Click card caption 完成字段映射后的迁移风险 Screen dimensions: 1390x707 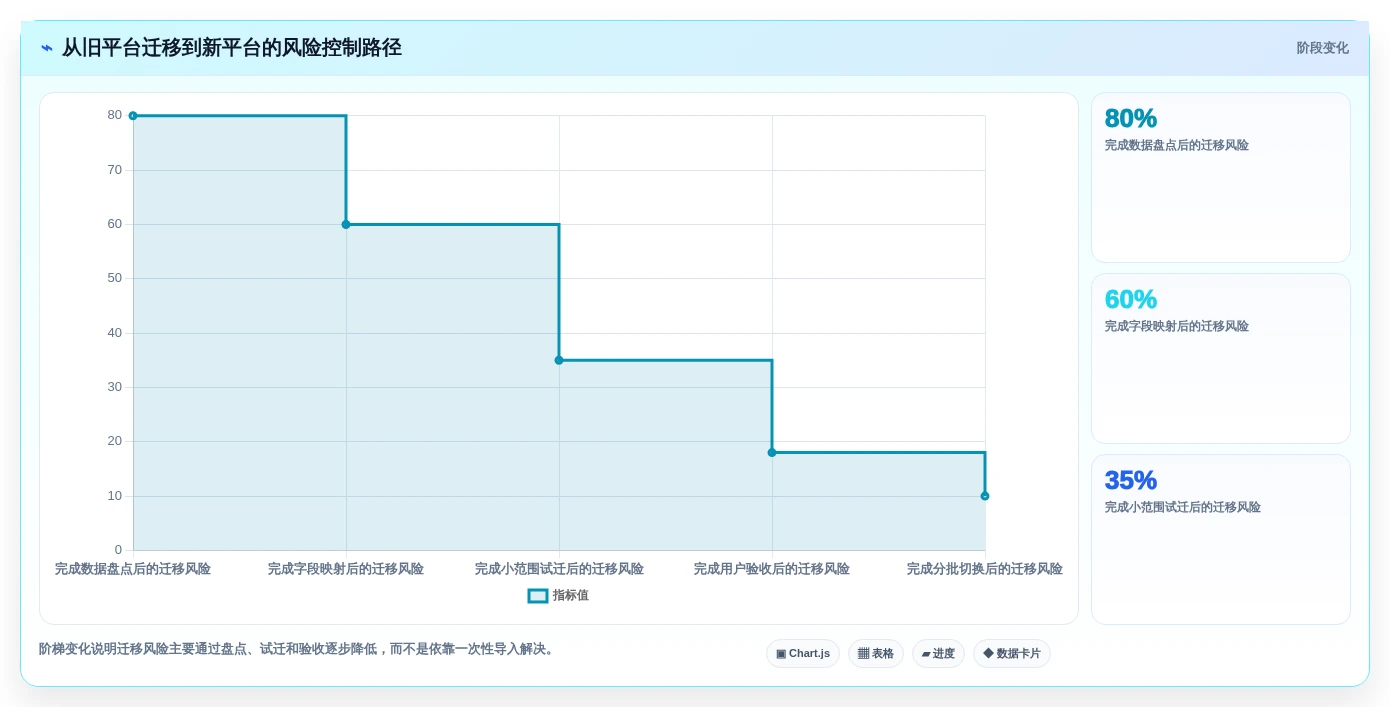[1177, 327]
